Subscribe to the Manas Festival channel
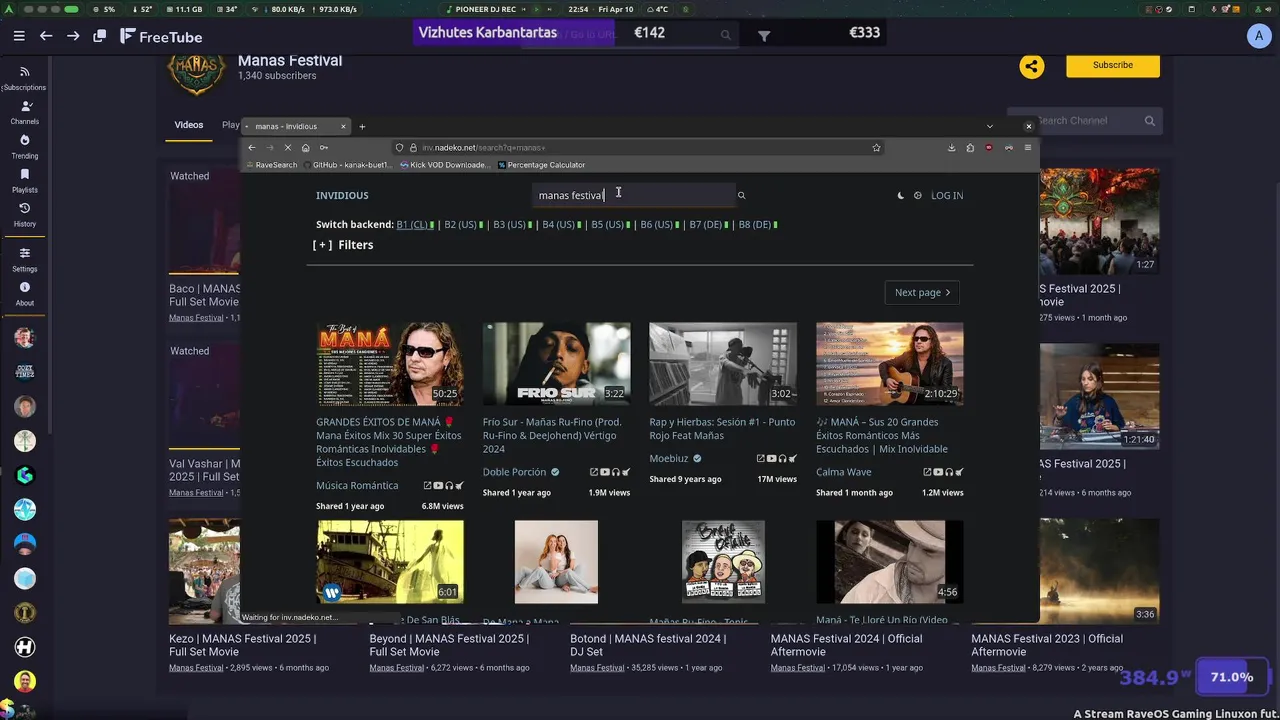This screenshot has width=1280, height=720. (1113, 65)
